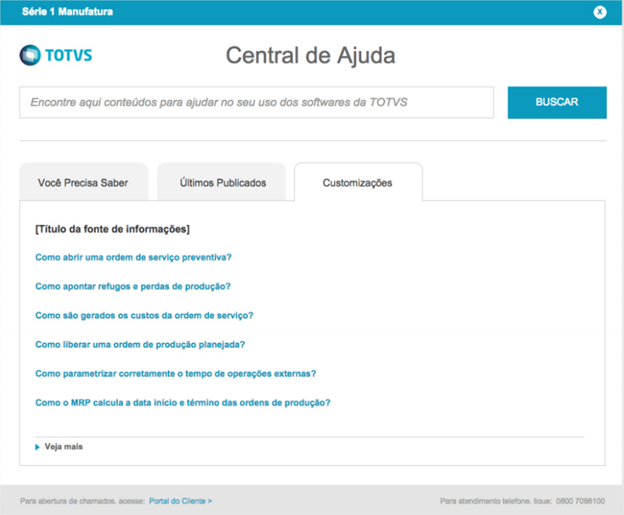
Task: Click the BUSCAR button
Action: 557,102
